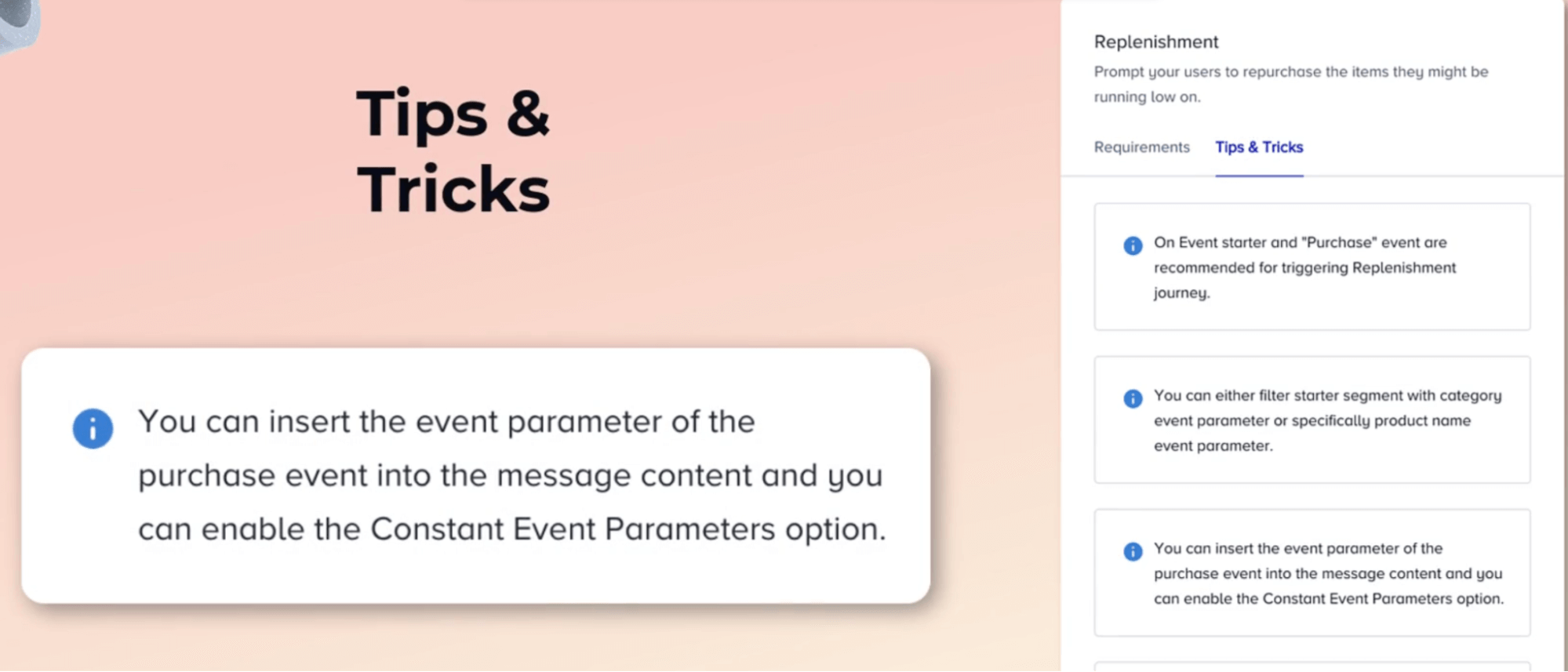The height and width of the screenshot is (672, 1568).
Task: Click the info icon on the Constant Event Parameters tip
Action: click(1132, 553)
